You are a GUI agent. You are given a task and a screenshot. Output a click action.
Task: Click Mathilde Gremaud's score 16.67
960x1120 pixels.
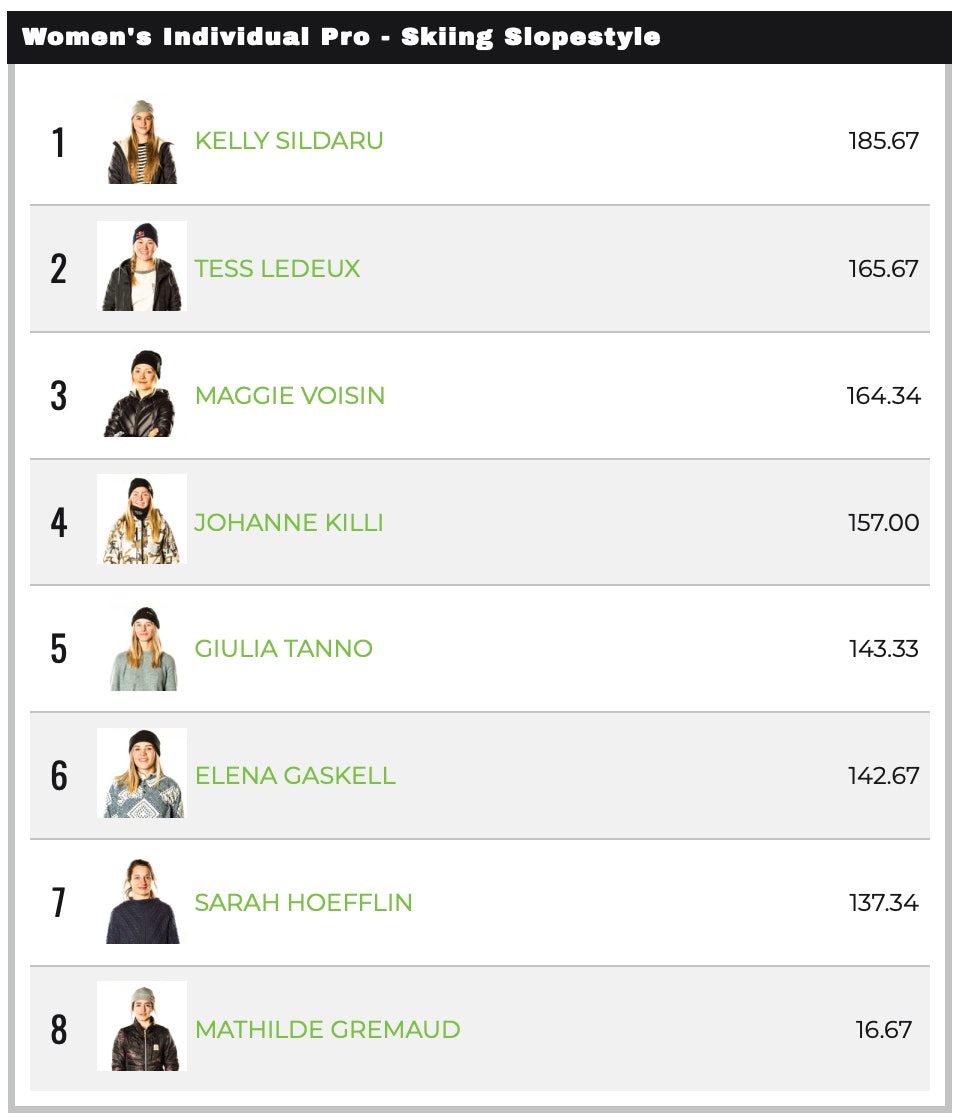click(883, 1030)
